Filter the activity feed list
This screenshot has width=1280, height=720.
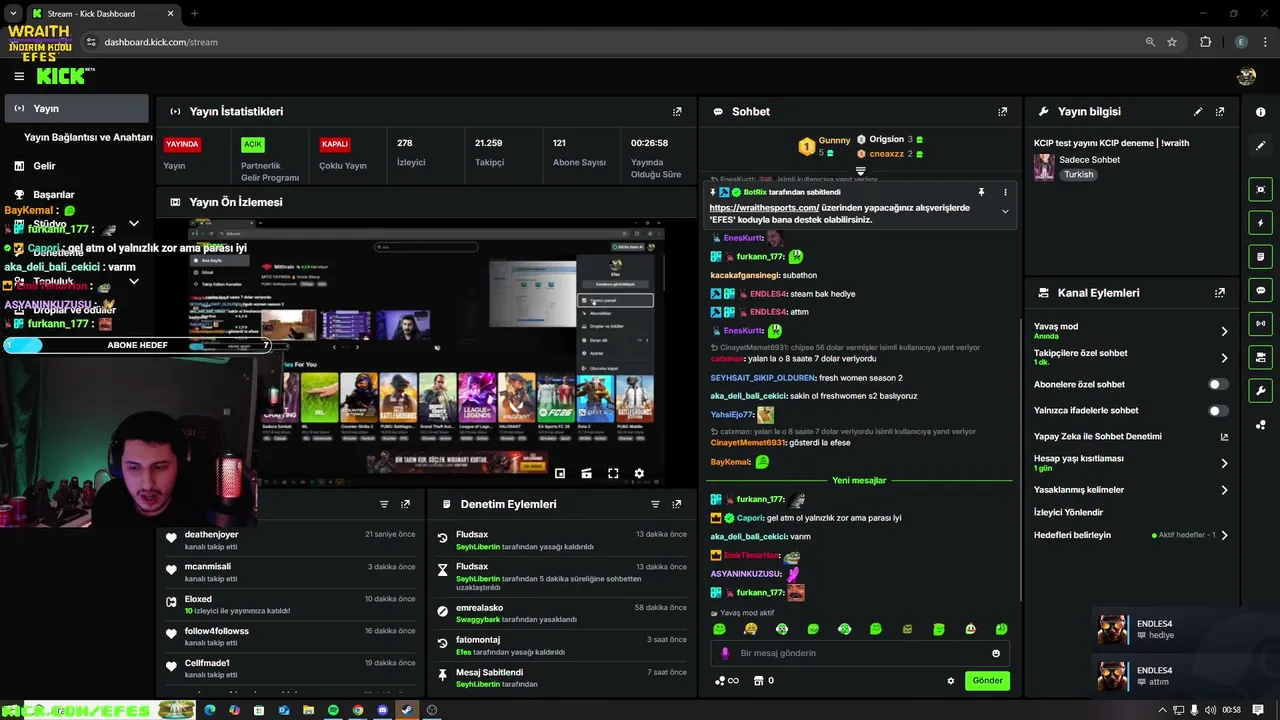(x=384, y=504)
